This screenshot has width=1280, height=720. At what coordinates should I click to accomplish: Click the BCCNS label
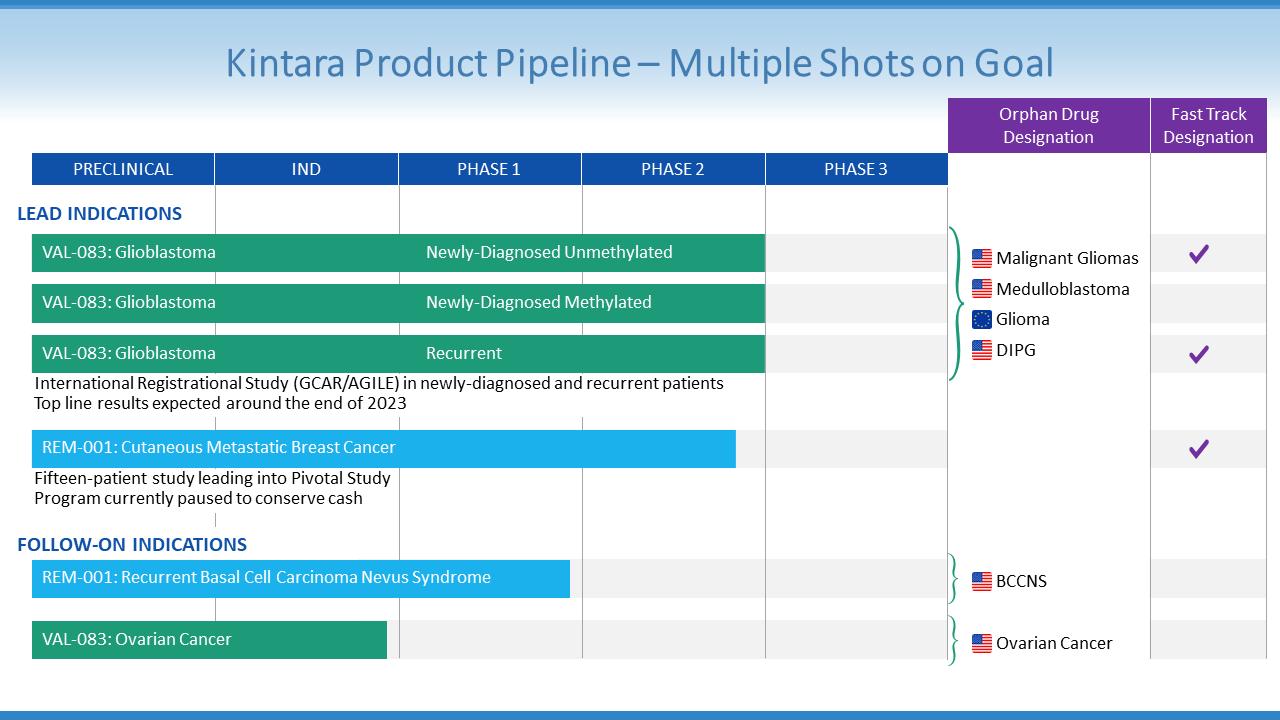click(x=1022, y=581)
